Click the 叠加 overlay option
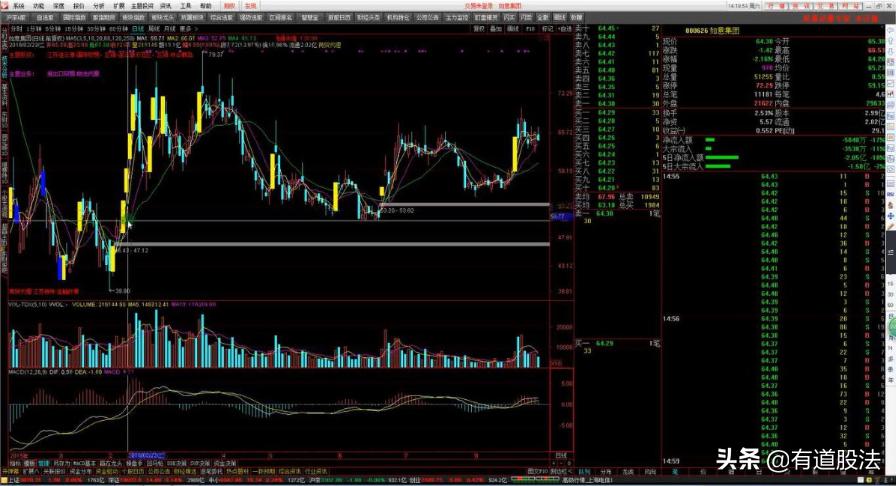896x486 pixels. click(496, 29)
